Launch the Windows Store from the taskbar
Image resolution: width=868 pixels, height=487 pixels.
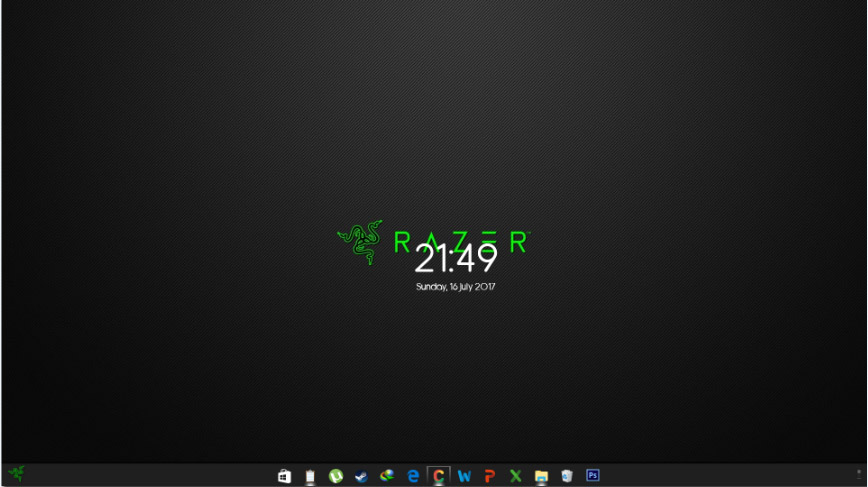(x=284, y=476)
